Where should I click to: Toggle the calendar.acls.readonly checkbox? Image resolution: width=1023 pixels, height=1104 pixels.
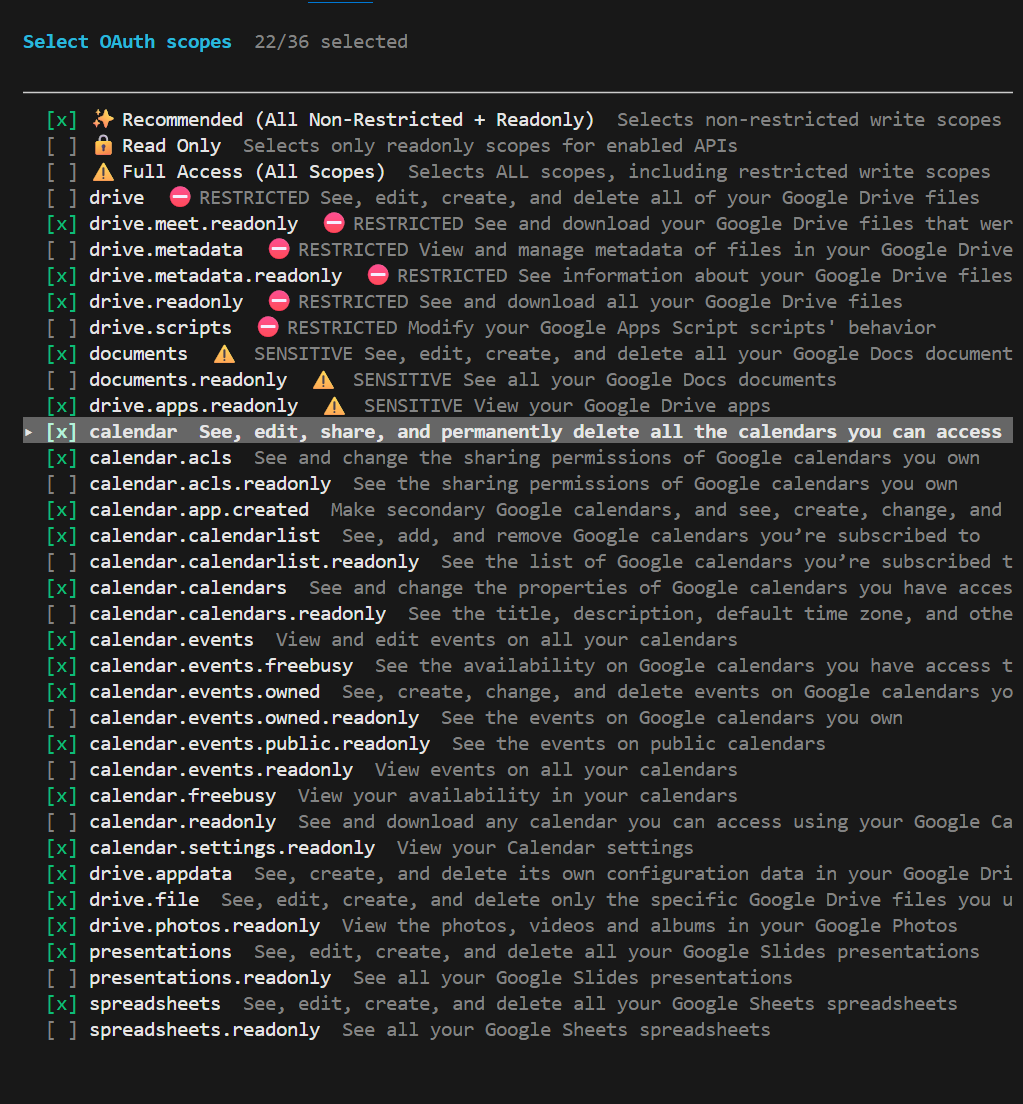click(61, 484)
